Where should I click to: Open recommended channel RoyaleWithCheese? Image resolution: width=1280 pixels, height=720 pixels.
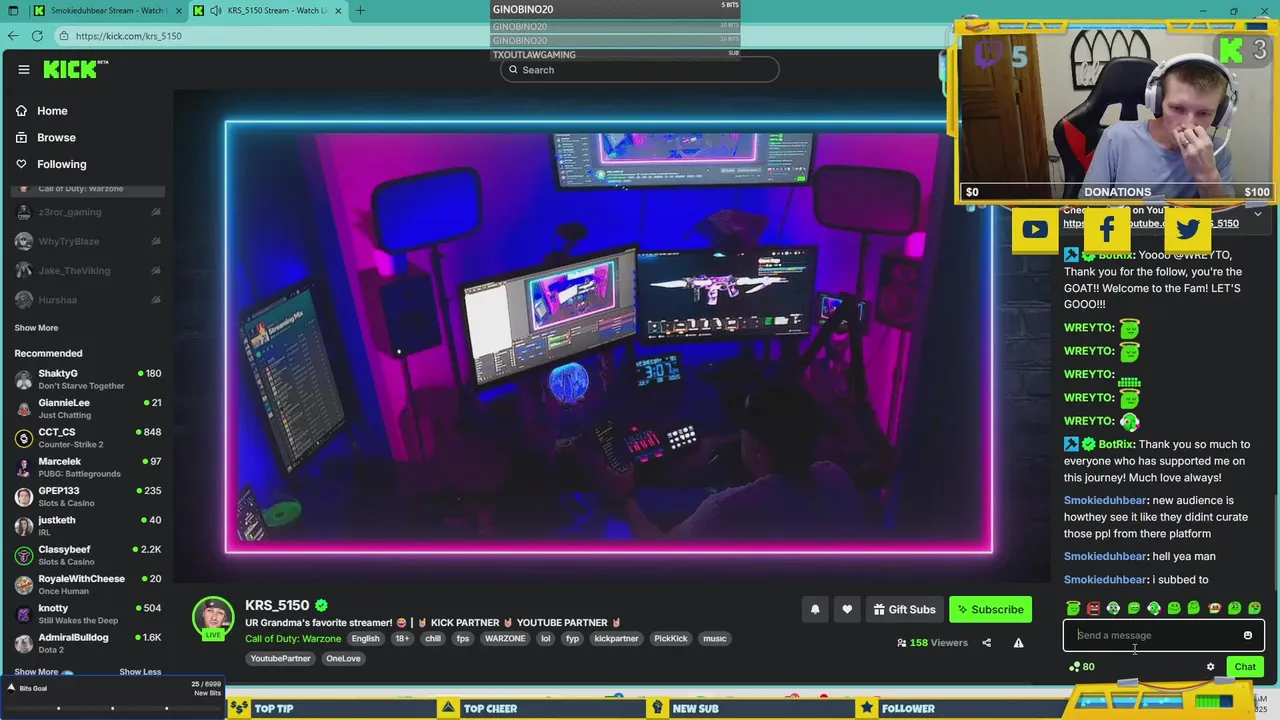pos(88,584)
